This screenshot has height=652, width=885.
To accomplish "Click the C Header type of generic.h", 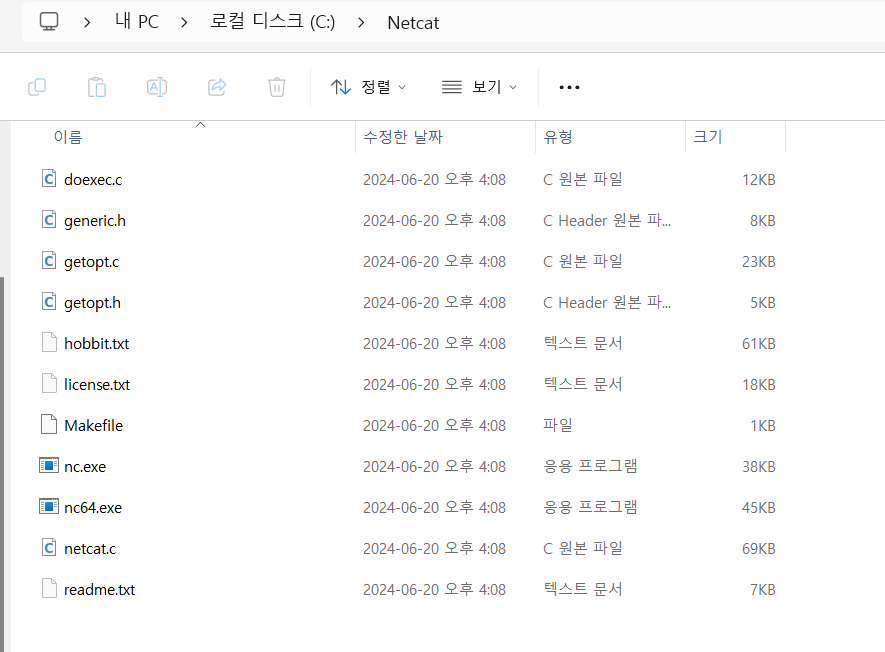I will (607, 220).
